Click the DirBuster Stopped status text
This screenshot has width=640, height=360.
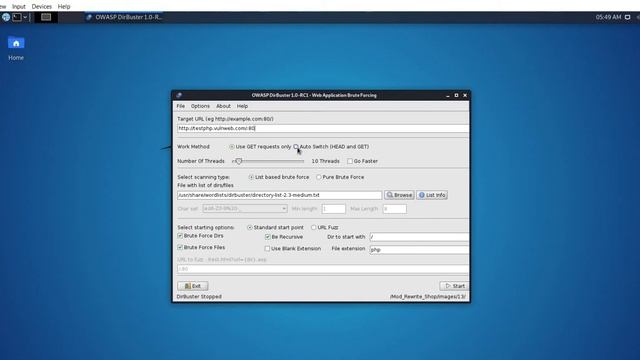coord(199,297)
